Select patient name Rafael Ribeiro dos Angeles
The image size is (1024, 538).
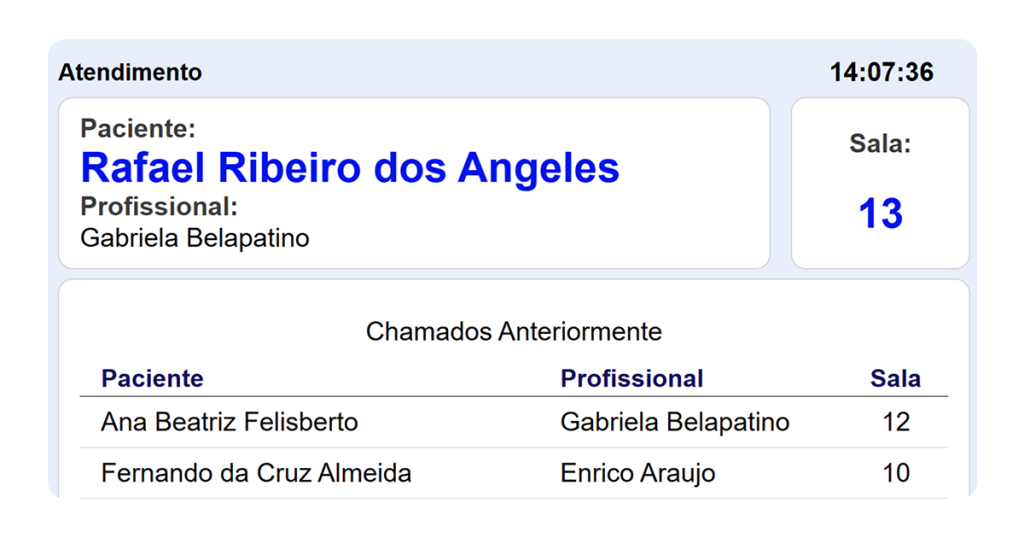(349, 168)
